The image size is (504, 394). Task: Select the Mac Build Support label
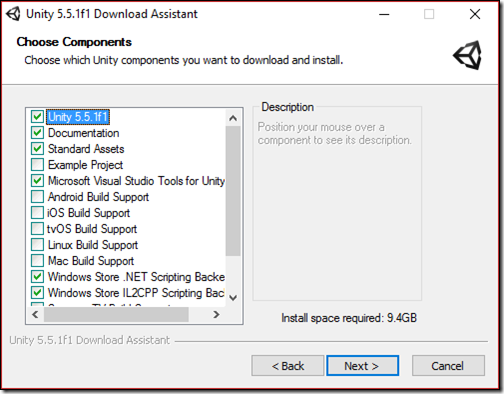91,261
